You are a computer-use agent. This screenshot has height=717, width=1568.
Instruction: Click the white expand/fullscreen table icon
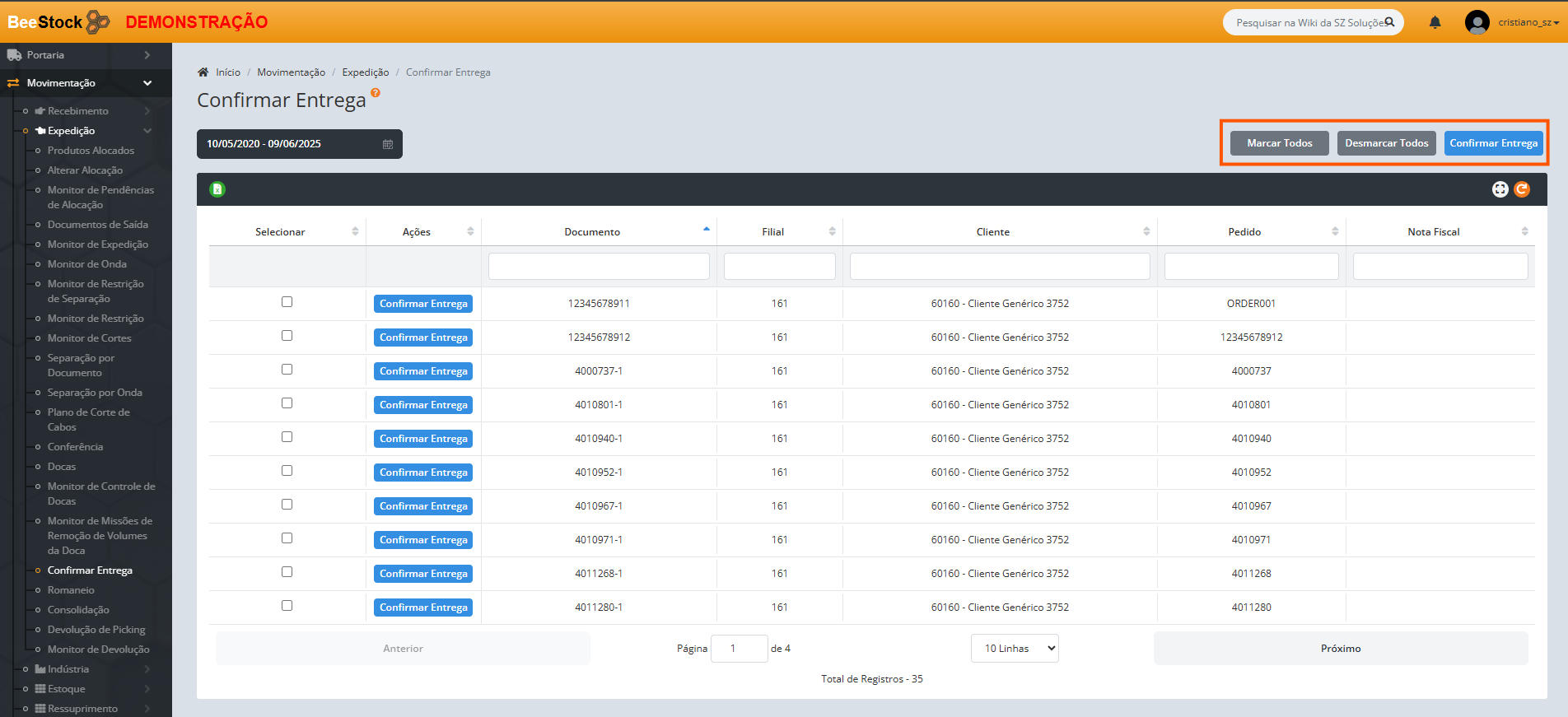pos(1500,189)
